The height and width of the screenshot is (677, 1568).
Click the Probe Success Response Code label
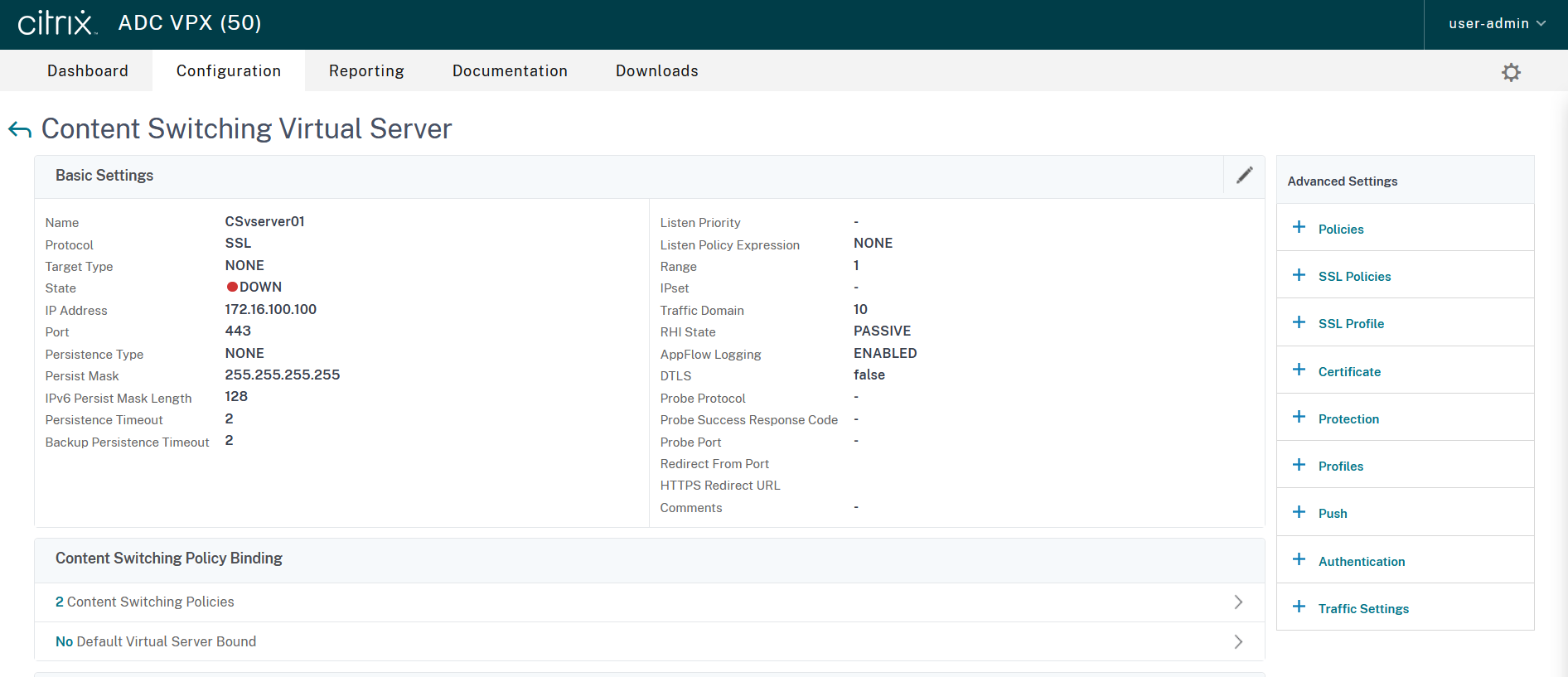pos(749,420)
